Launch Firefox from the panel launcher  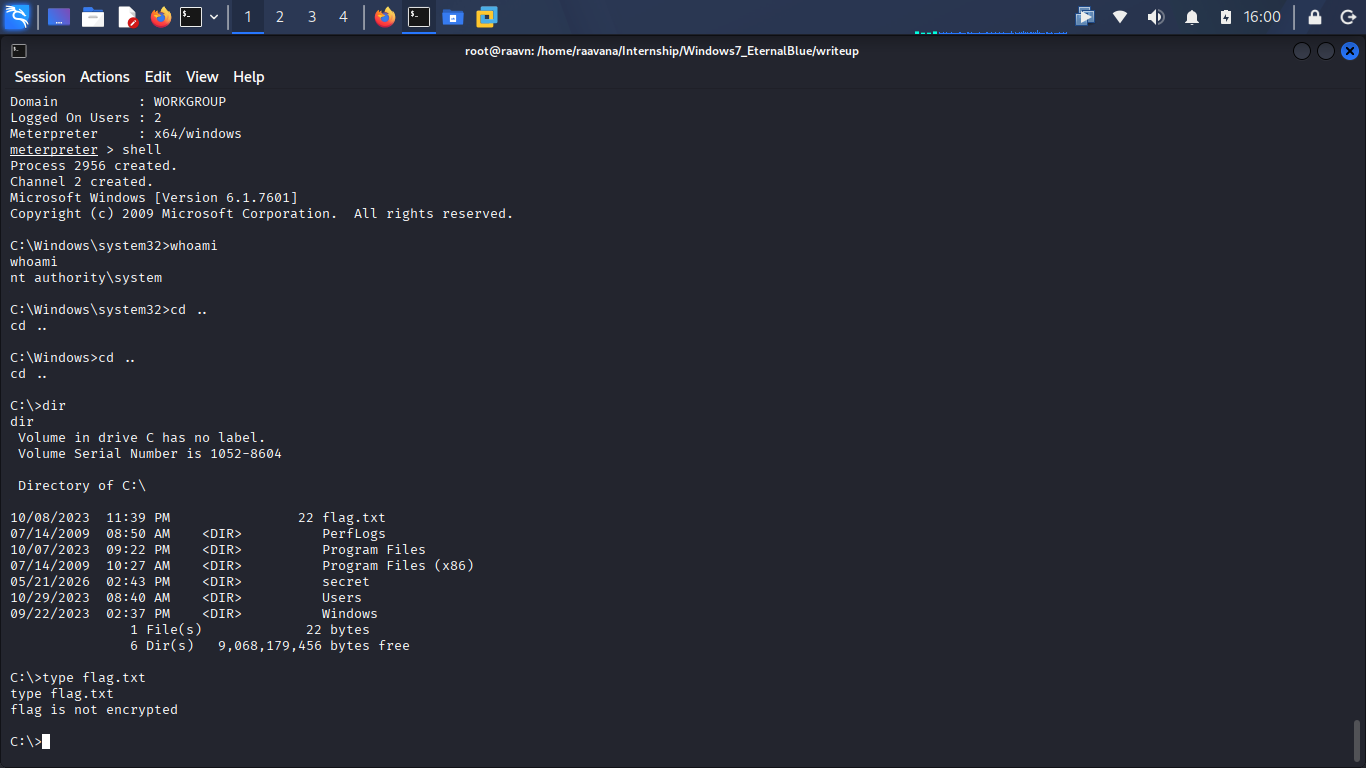160,17
